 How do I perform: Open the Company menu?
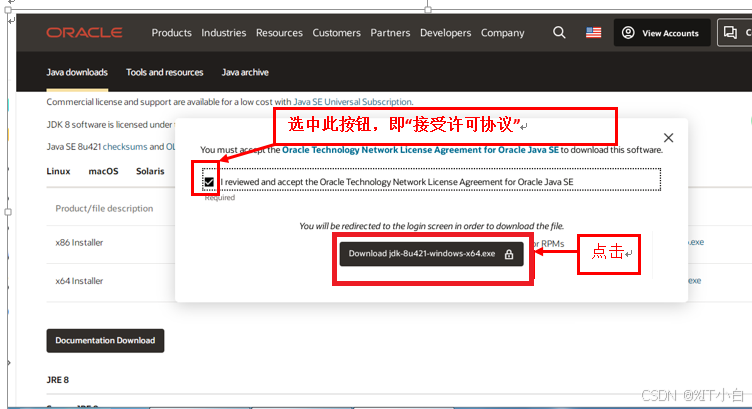503,33
